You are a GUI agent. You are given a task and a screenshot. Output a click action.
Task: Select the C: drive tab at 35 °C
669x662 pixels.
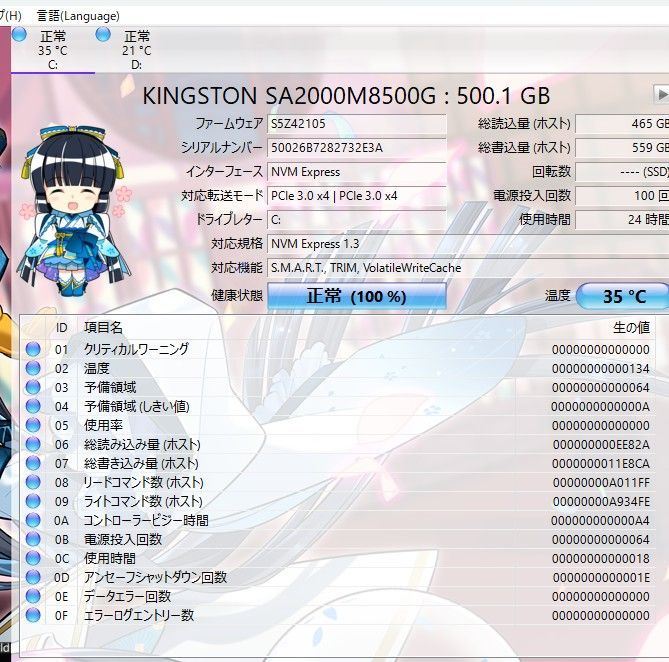(52, 50)
